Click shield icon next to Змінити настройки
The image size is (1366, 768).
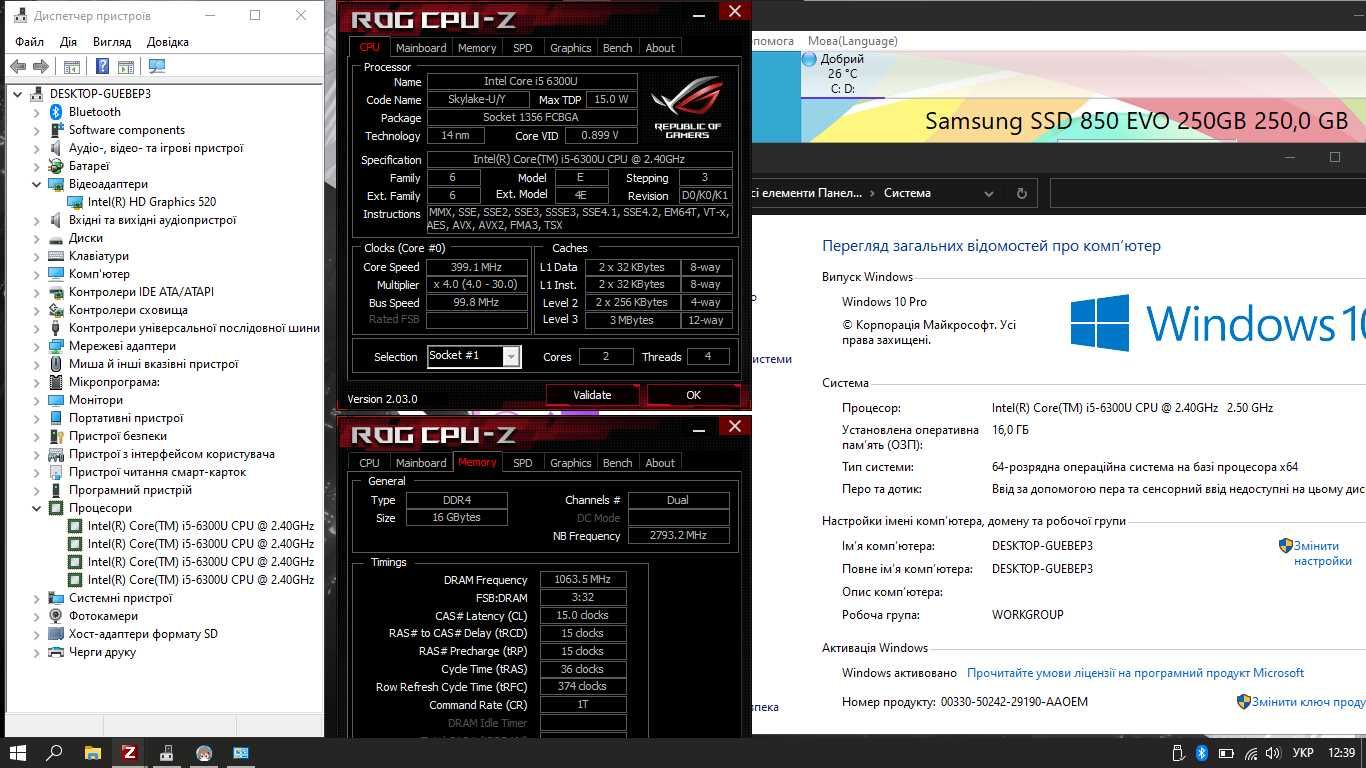point(1285,546)
